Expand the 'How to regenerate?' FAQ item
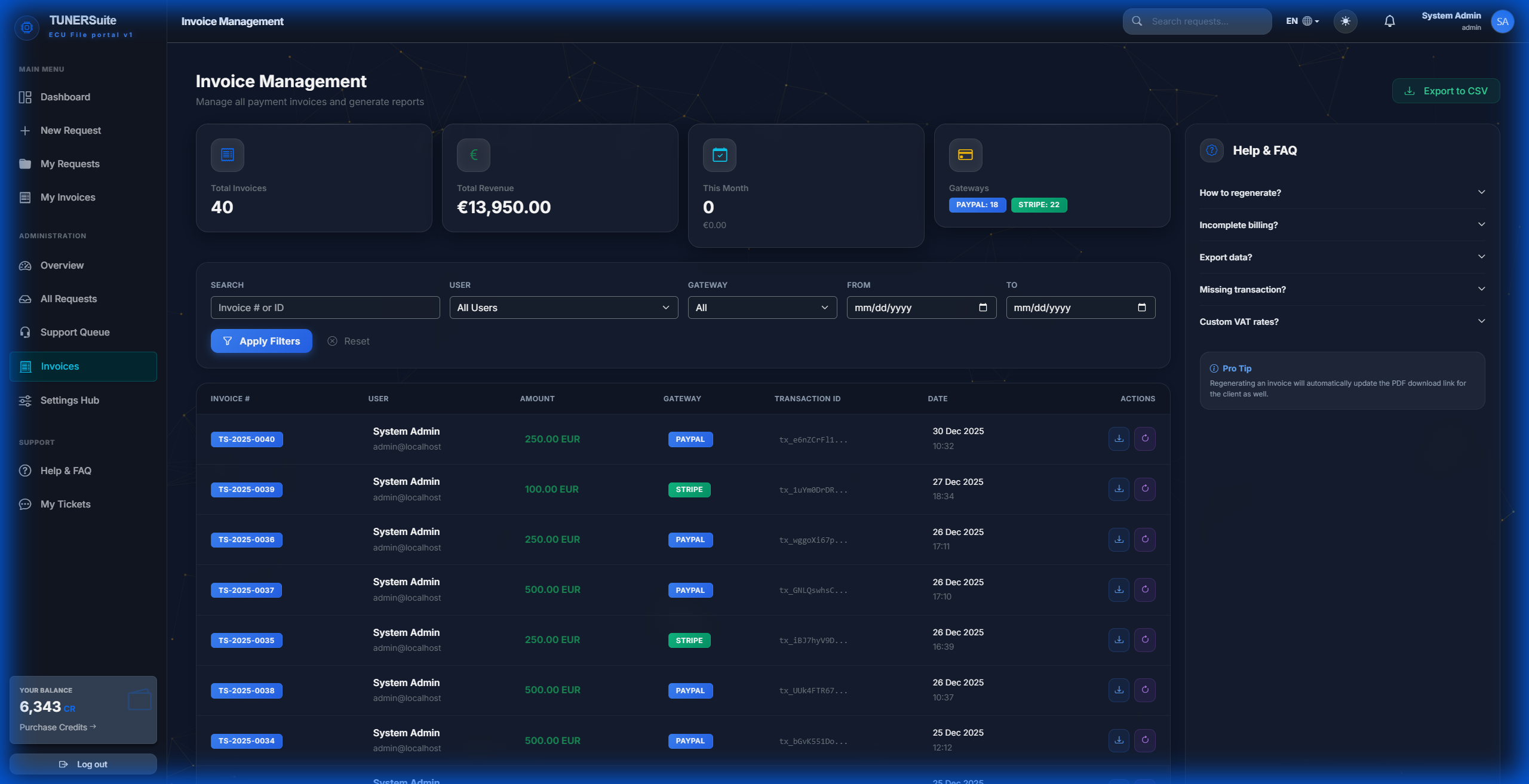Screen dimensions: 1529x784 [x=1342, y=192]
